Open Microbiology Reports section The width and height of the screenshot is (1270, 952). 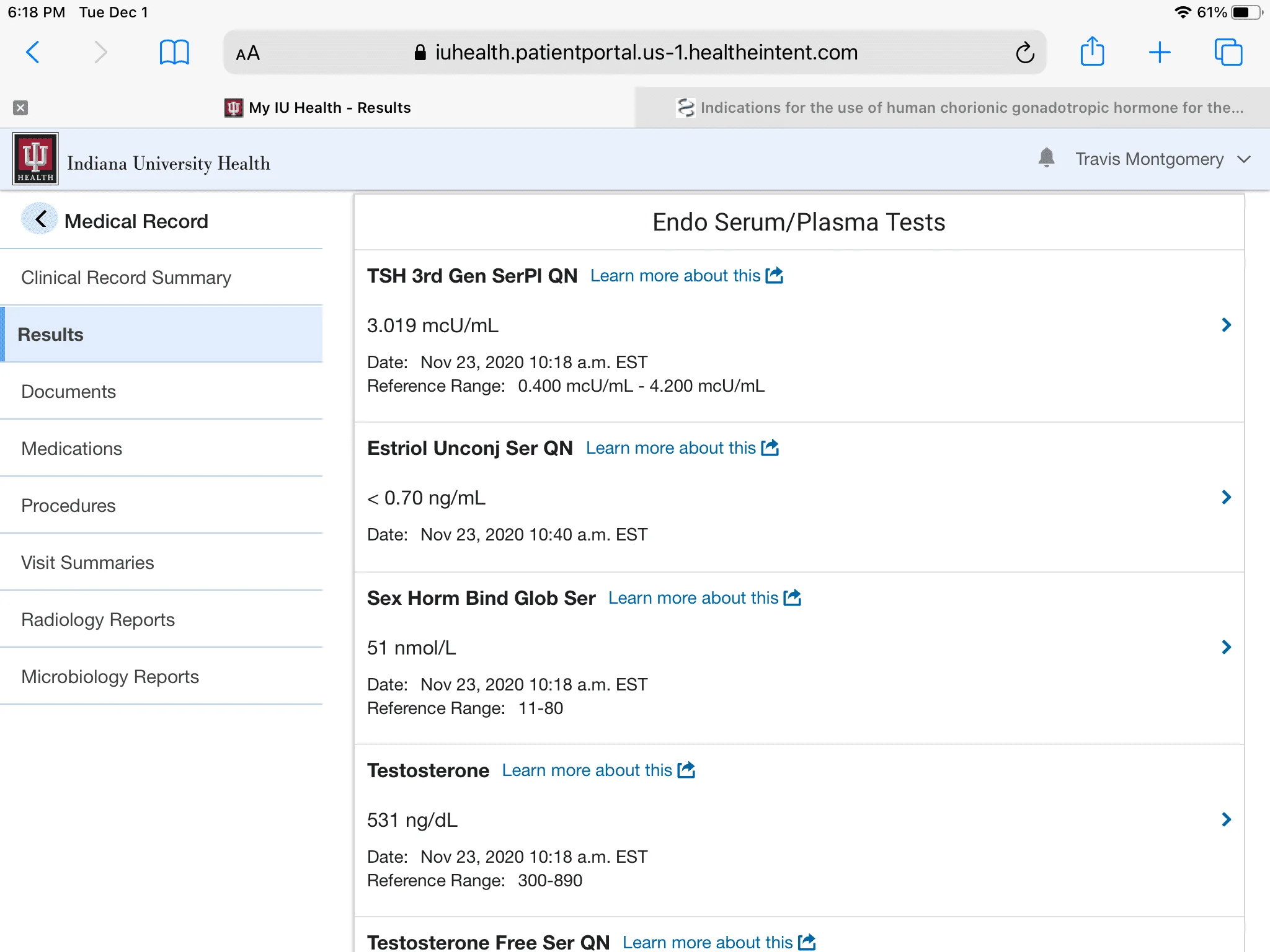[x=161, y=676]
